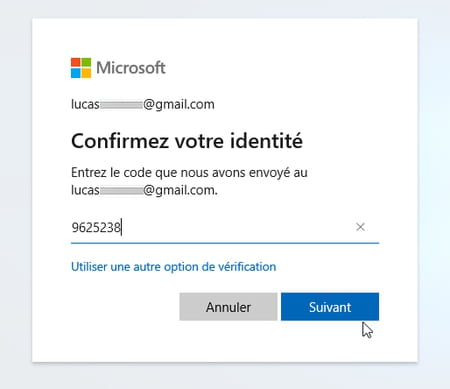The width and height of the screenshot is (450, 389).
Task: Clear the code with the X icon
Action: click(x=360, y=227)
